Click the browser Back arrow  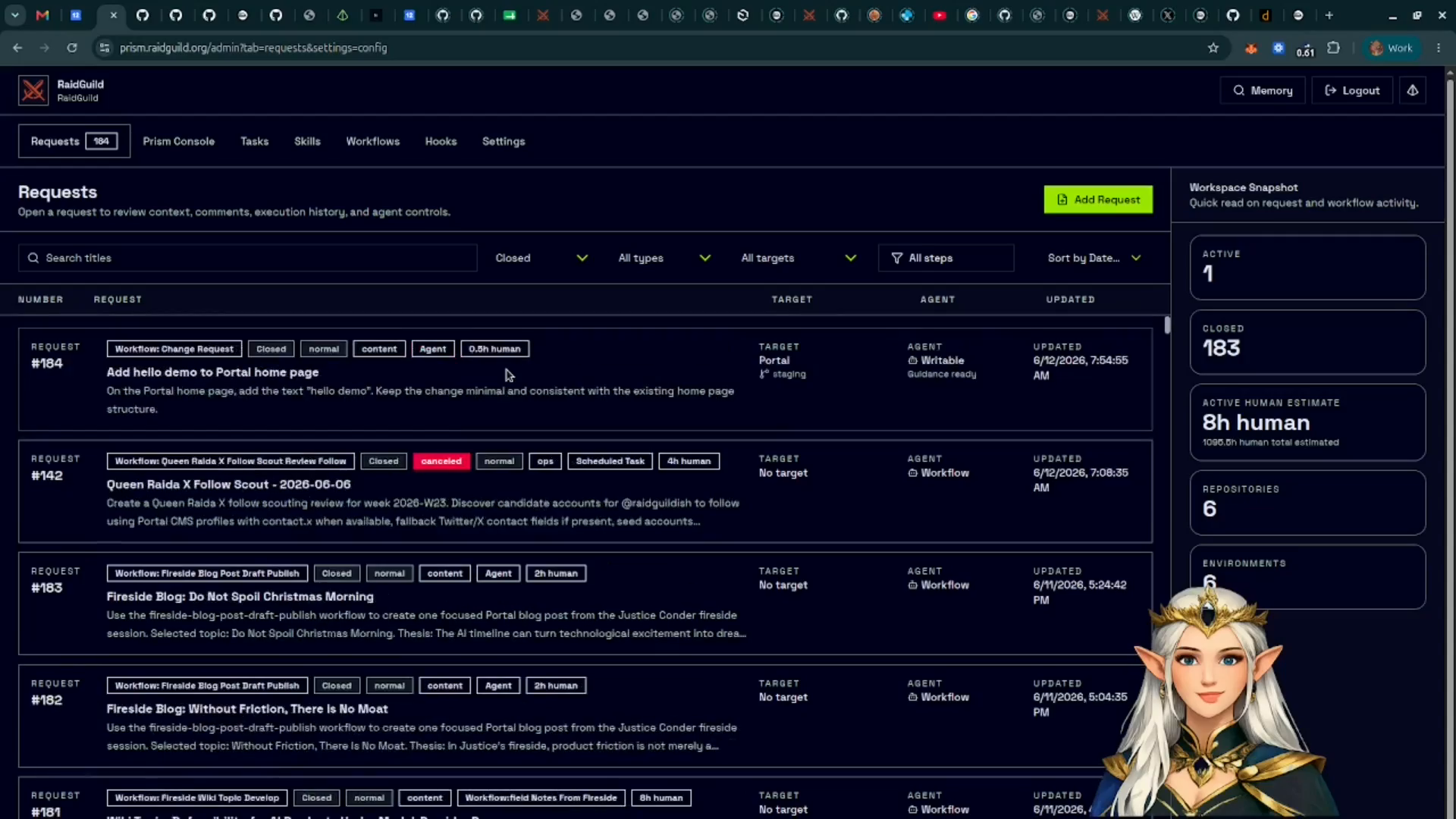(x=17, y=48)
